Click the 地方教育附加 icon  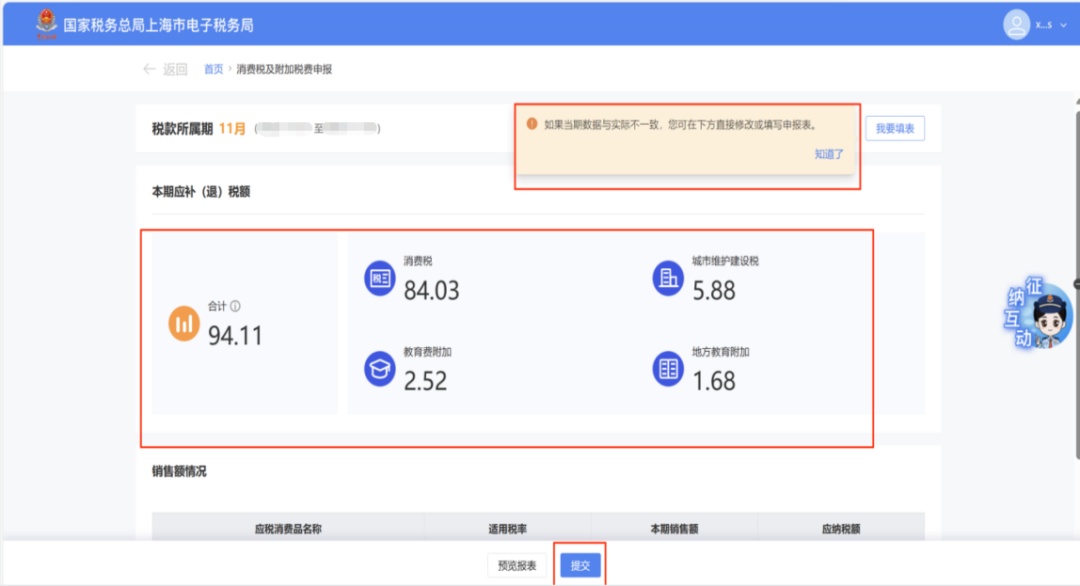pyautogui.click(x=668, y=369)
